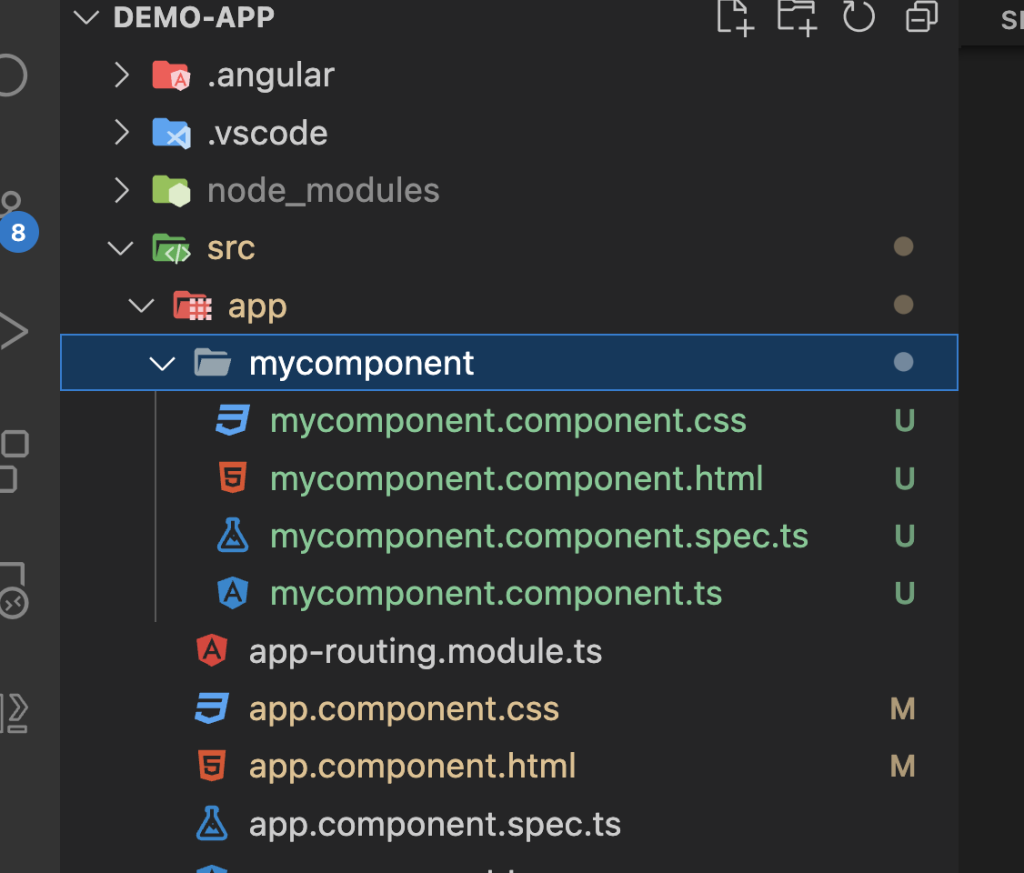Collapse the mycomponent folder chevron
The image size is (1024, 873).
click(162, 363)
